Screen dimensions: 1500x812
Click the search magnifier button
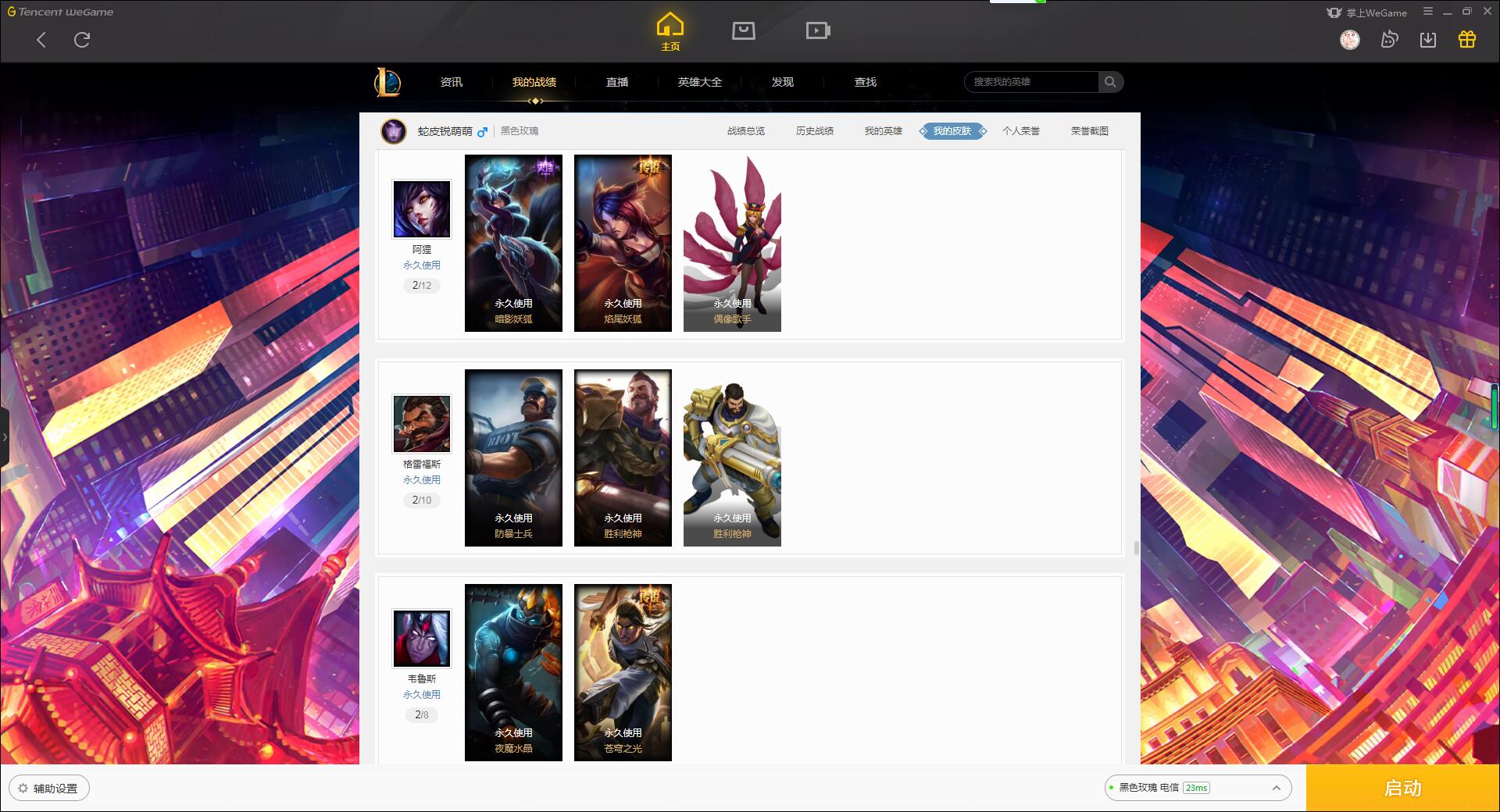[1110, 82]
